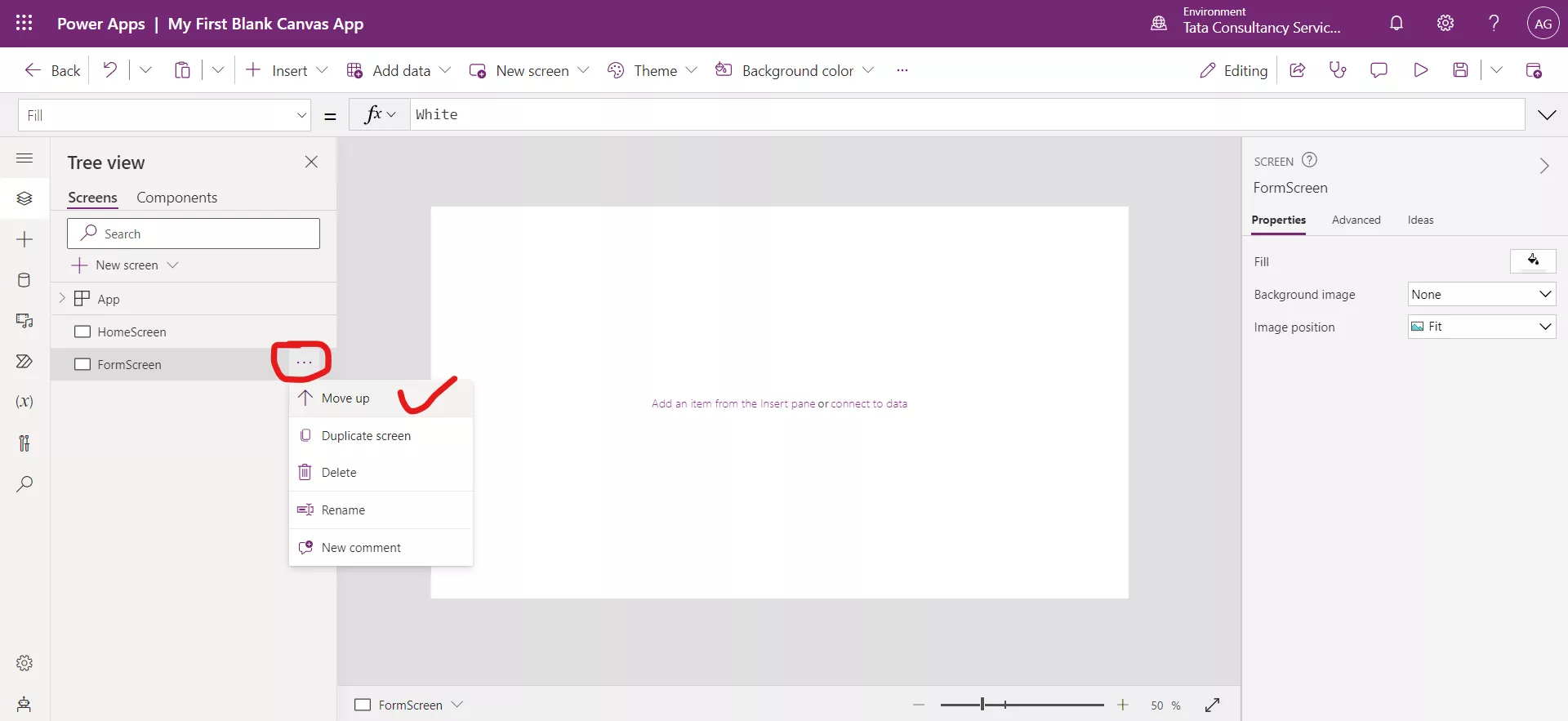Open the FormScreen ellipsis options
The width and height of the screenshot is (1568, 721).
coord(304,363)
